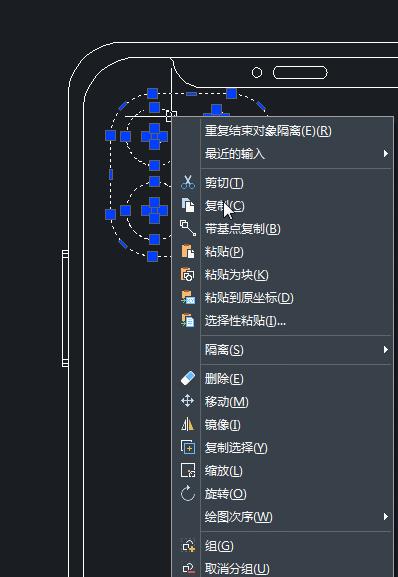The height and width of the screenshot is (577, 398).
Task: Click the scale icon beside 缩放
Action: pos(188,470)
